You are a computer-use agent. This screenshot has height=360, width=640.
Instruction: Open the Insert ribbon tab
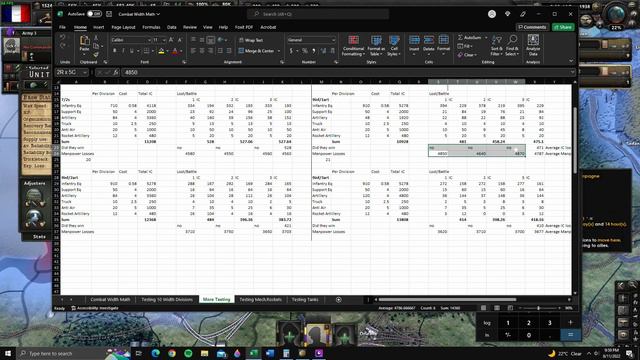pos(98,27)
